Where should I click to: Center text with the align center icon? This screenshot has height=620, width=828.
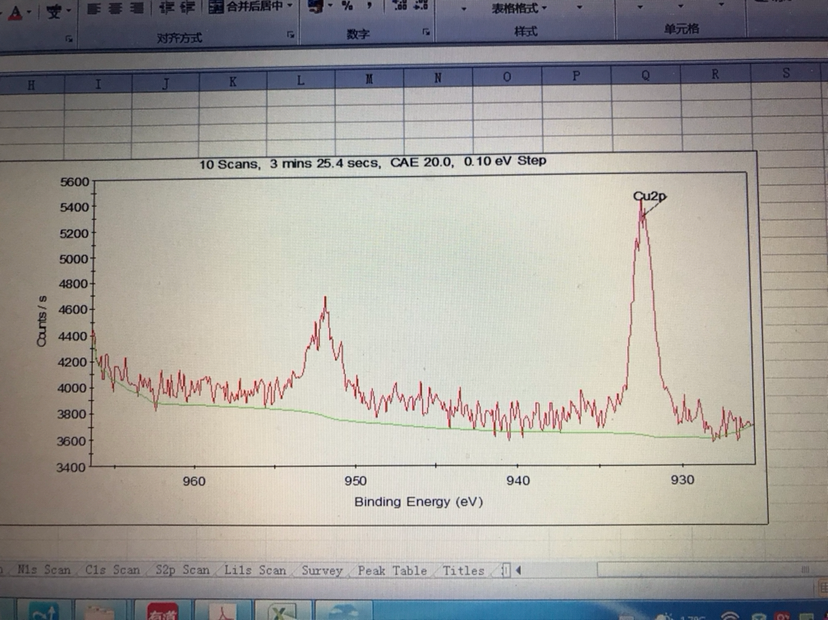point(115,8)
